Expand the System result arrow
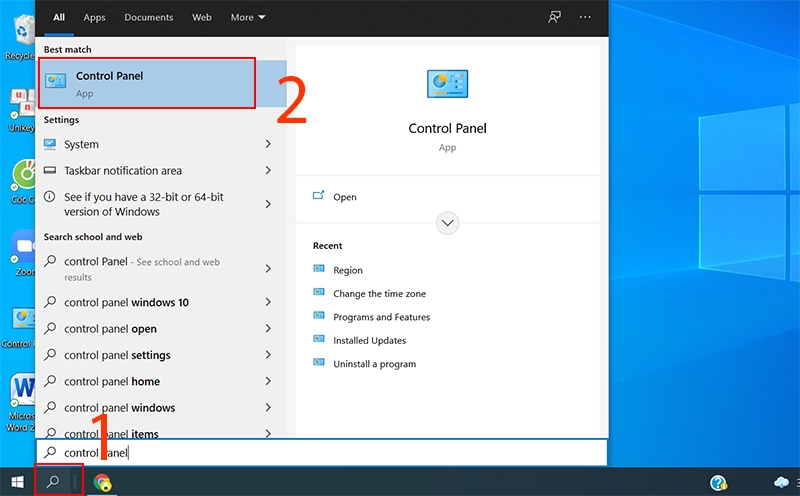This screenshot has height=496, width=800. 268,144
